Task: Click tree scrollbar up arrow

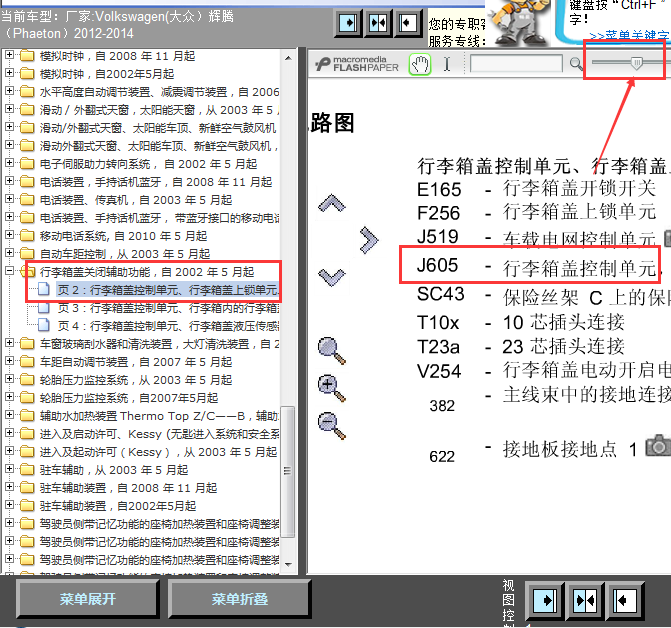Action: tap(288, 58)
